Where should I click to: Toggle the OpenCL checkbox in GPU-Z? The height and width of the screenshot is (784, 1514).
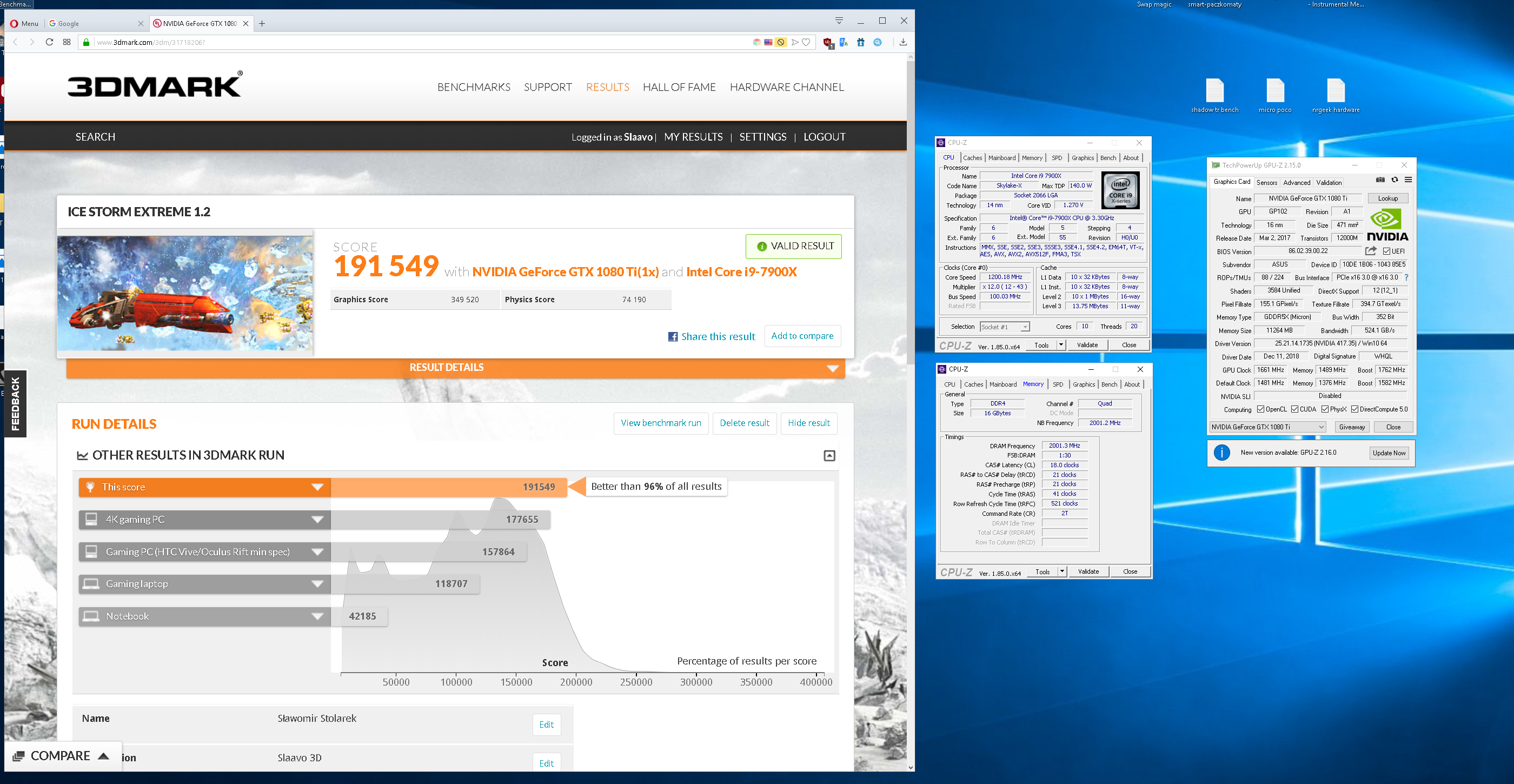(1261, 409)
